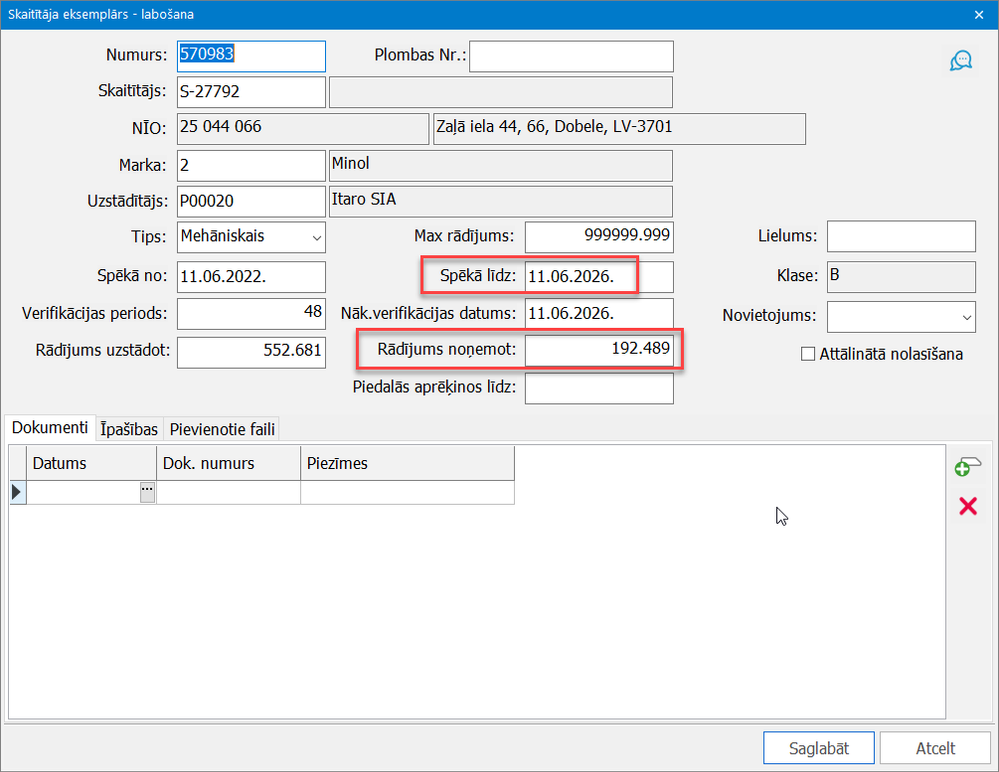Screen dimensions: 999x772
Task: Delete document row with red X icon
Action: coord(968,506)
